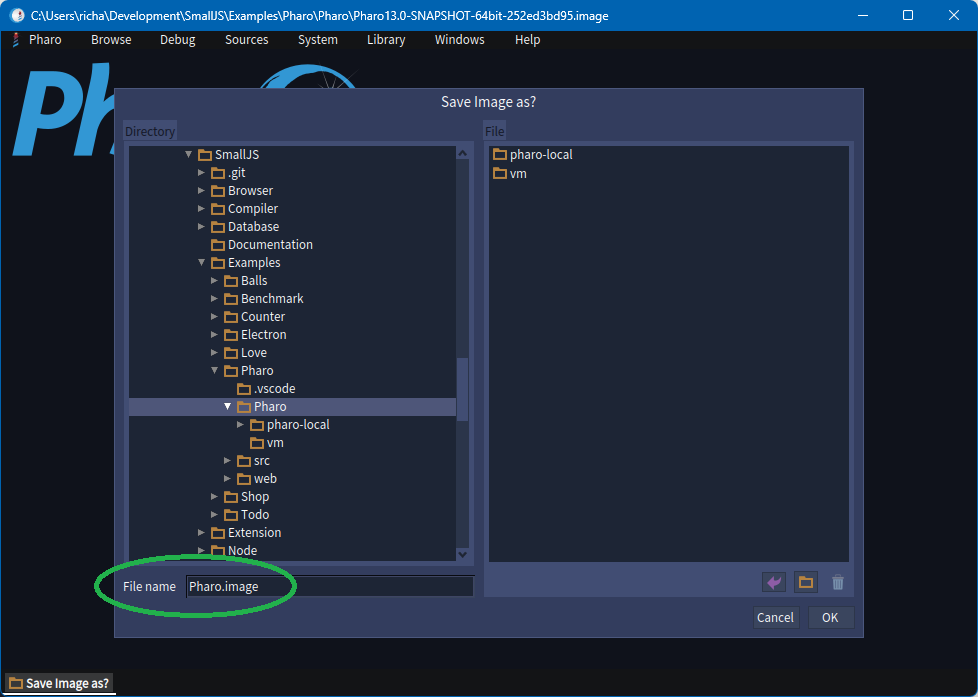The image size is (978, 697).
Task: Click the folder icon beside Documentation
Action: 218,245
